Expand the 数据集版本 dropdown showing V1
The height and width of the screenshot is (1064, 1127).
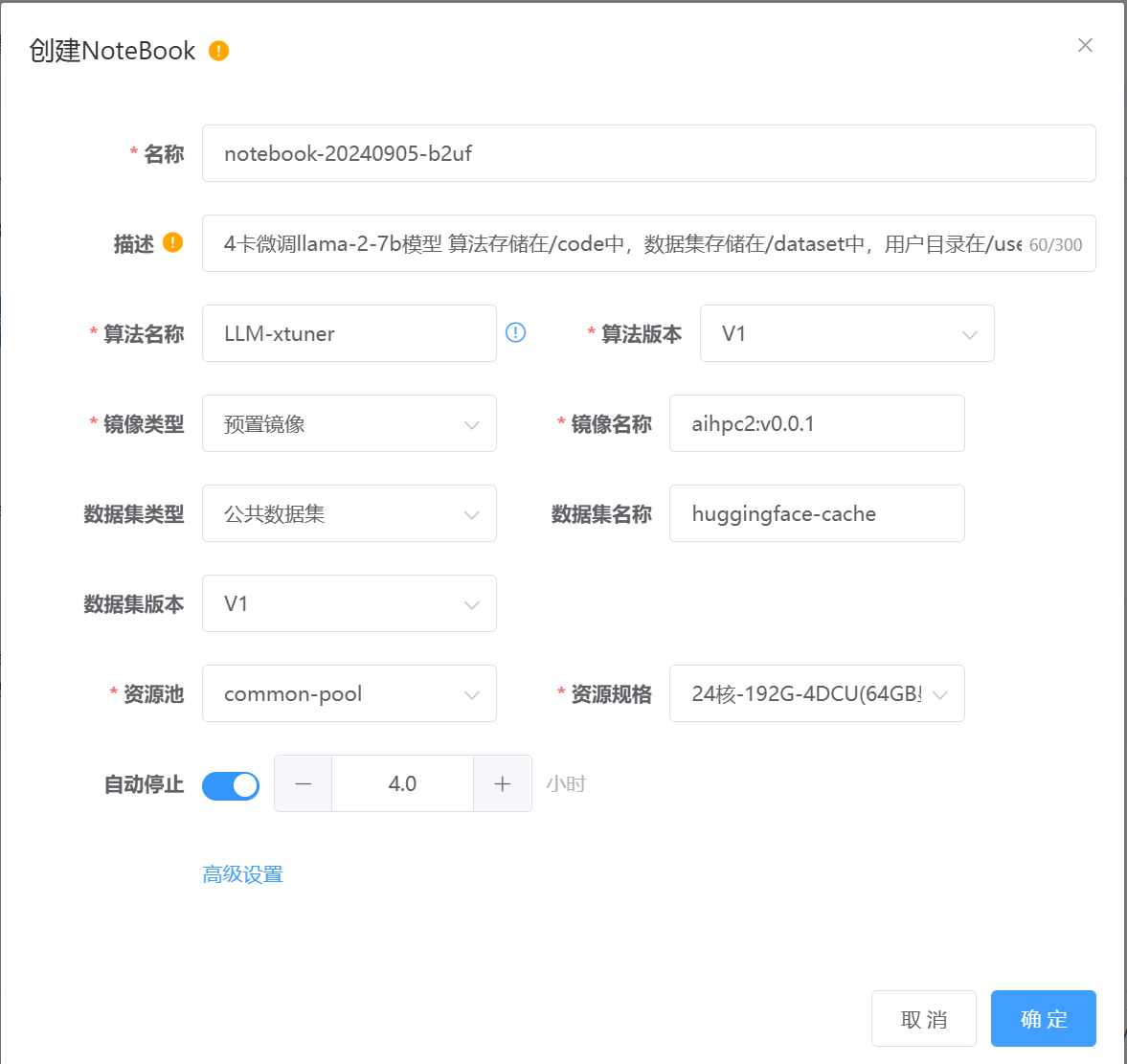(x=349, y=603)
